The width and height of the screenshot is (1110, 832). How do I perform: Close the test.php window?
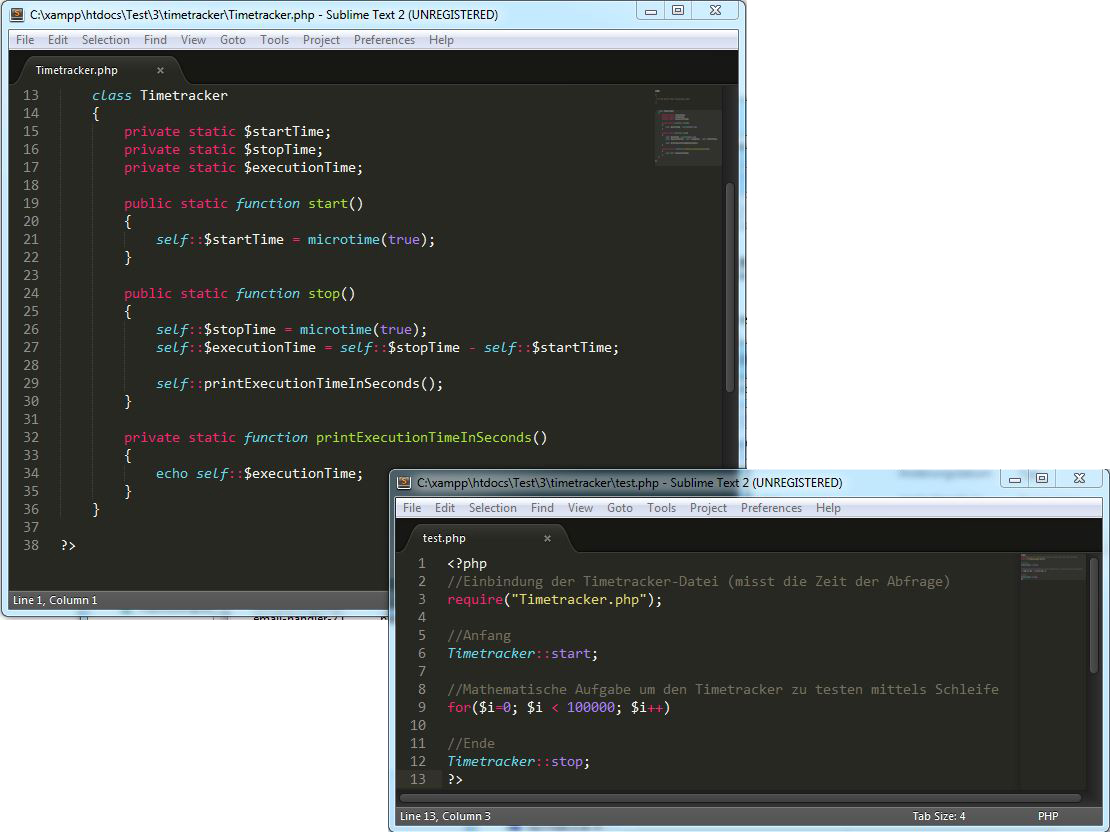point(1080,479)
